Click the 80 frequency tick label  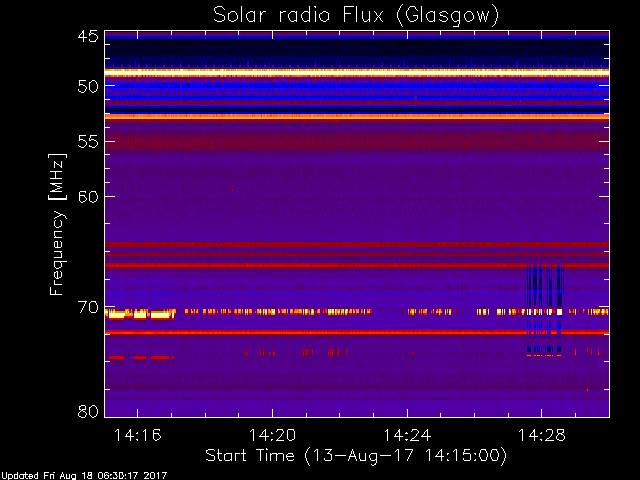coord(88,411)
